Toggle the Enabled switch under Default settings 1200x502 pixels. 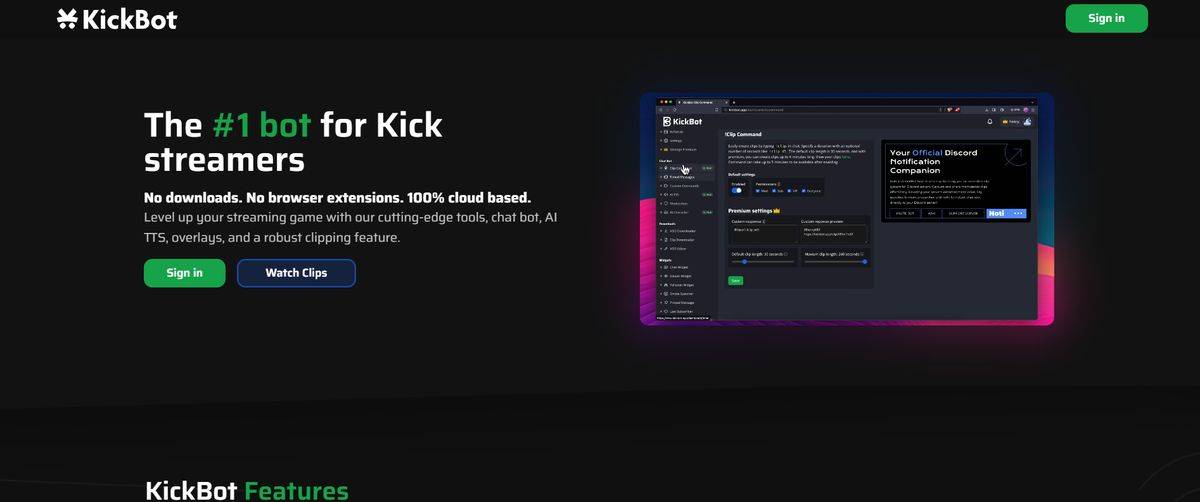(x=737, y=190)
